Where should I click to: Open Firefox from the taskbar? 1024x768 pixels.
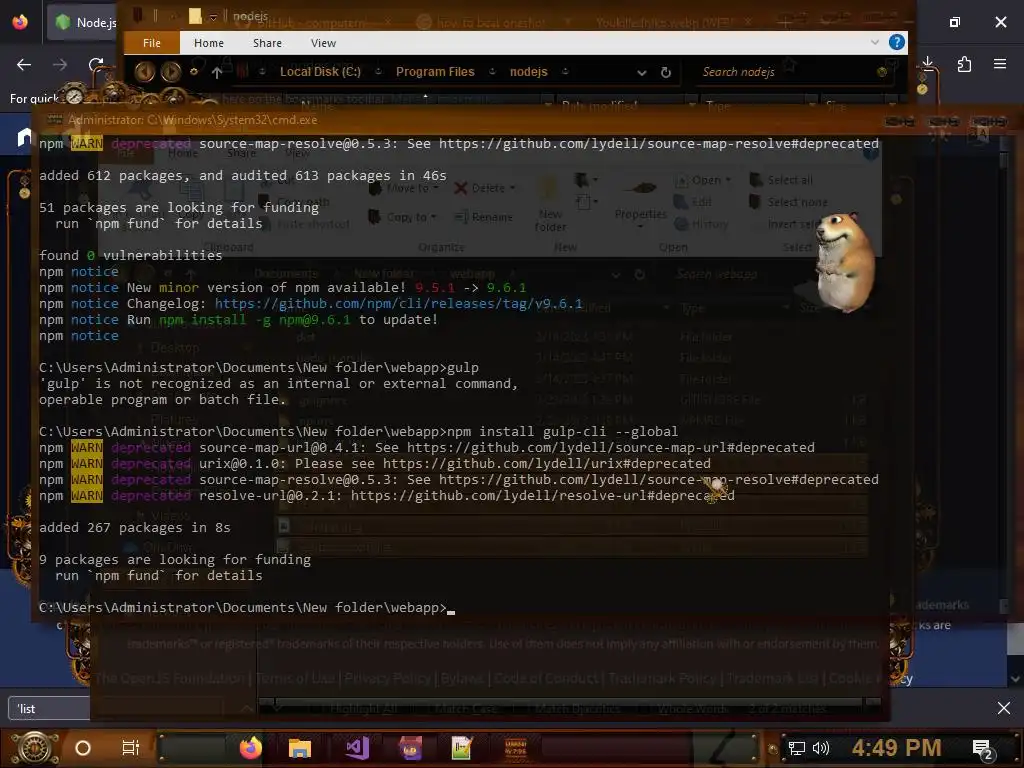coord(250,748)
